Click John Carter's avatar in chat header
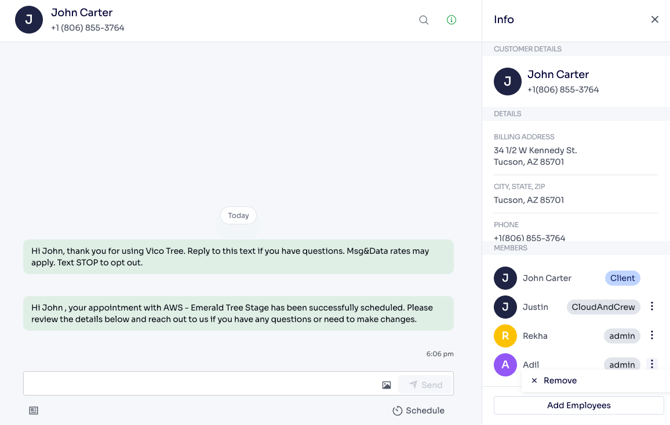This screenshot has width=670, height=425. point(29,20)
